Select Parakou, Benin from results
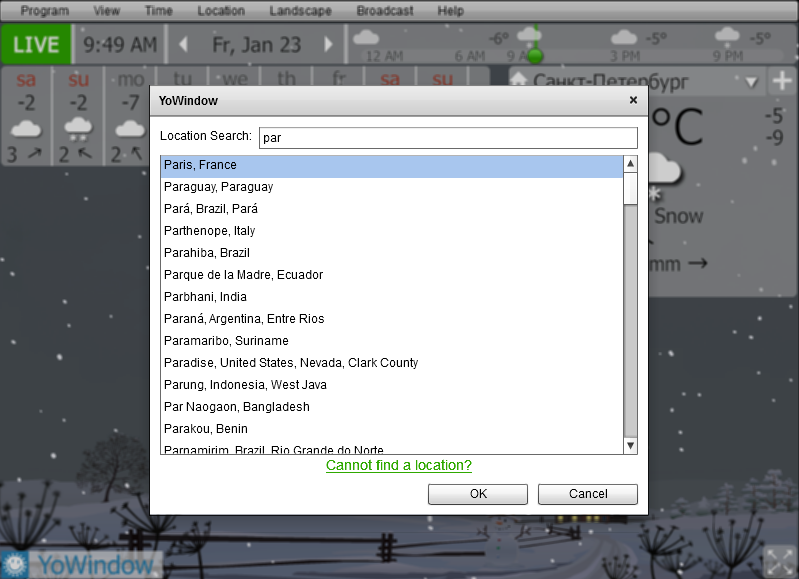 391,429
